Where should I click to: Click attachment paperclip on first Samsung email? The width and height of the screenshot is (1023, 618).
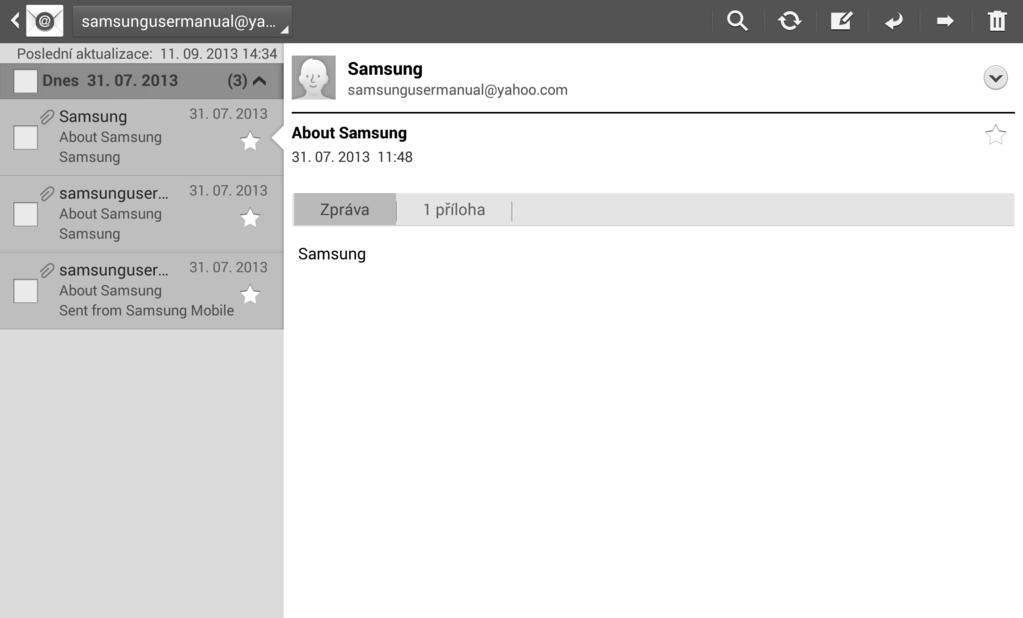click(47, 117)
